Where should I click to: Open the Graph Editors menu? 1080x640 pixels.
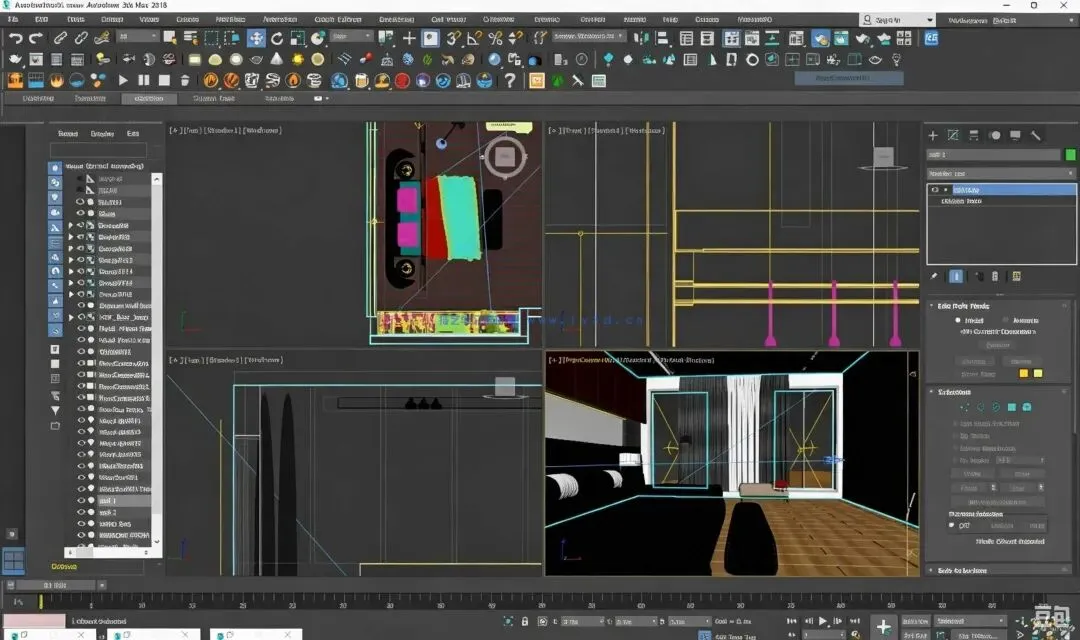click(x=338, y=19)
